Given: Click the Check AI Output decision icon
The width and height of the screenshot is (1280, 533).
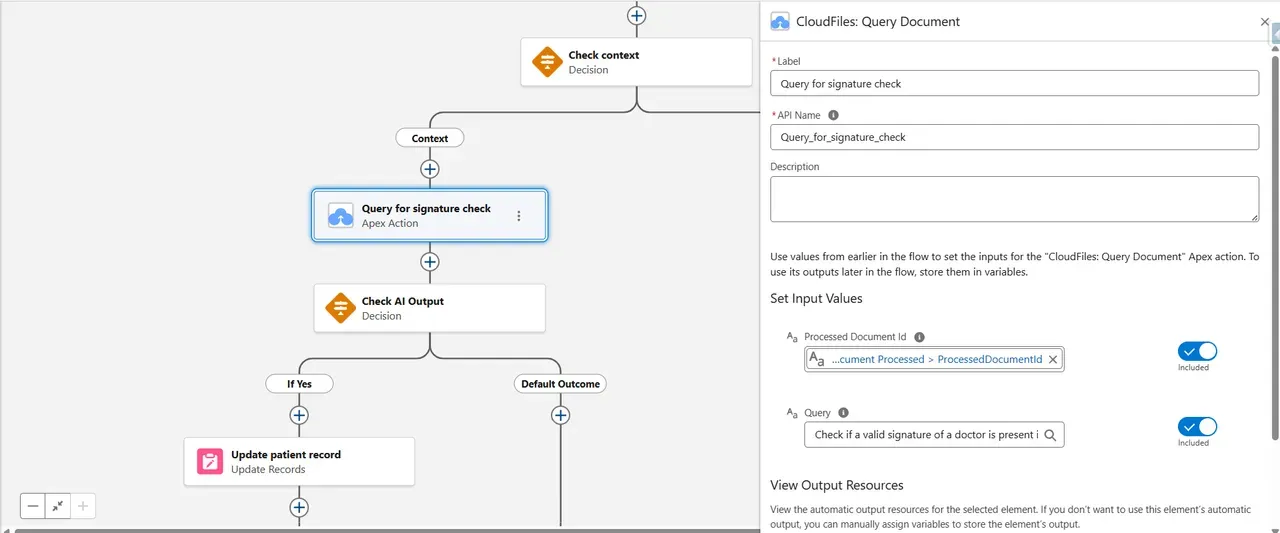Looking at the screenshot, I should pyautogui.click(x=340, y=308).
